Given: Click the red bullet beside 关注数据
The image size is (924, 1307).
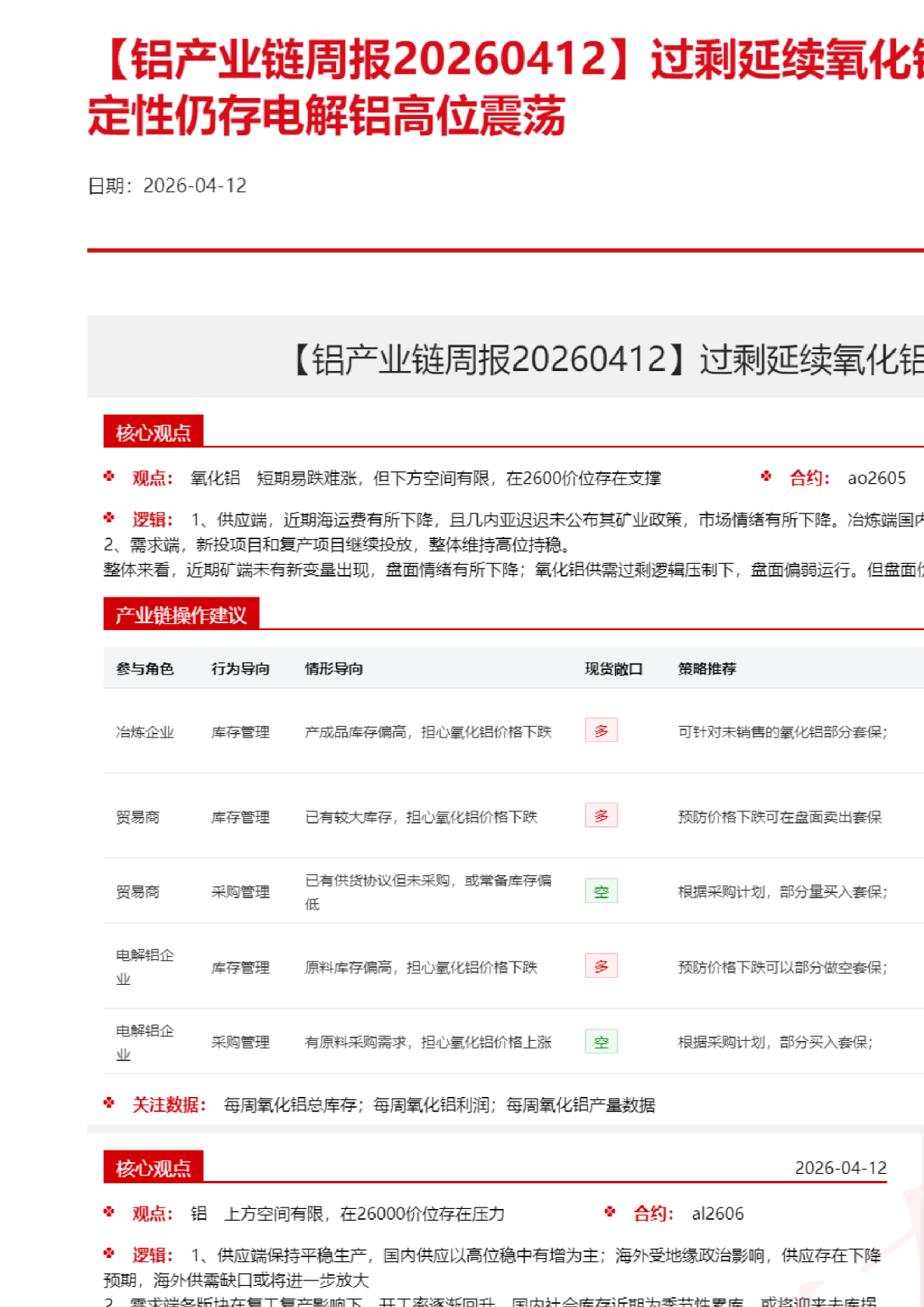Looking at the screenshot, I should (109, 1102).
